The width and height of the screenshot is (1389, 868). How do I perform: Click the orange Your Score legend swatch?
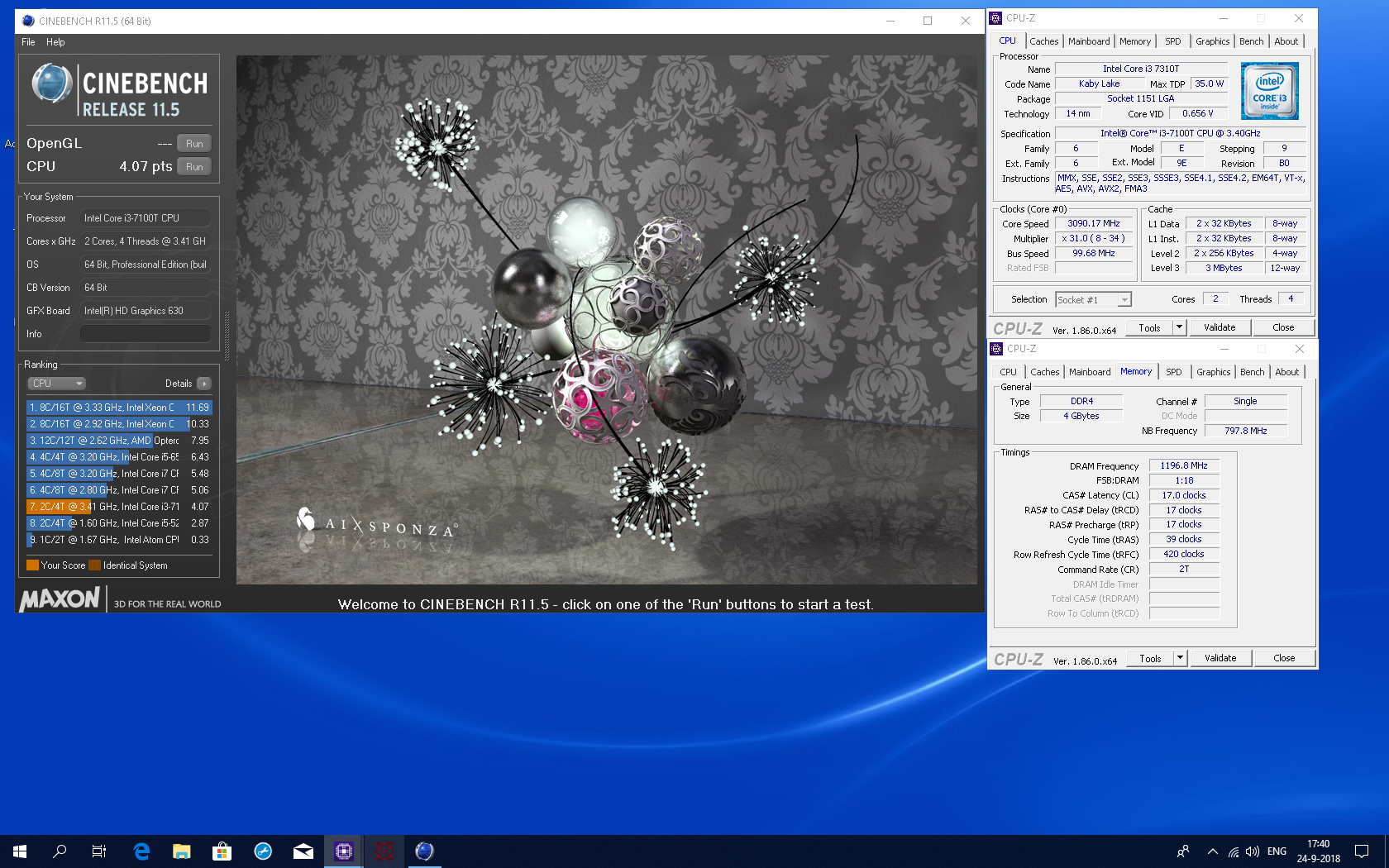pos(33,565)
